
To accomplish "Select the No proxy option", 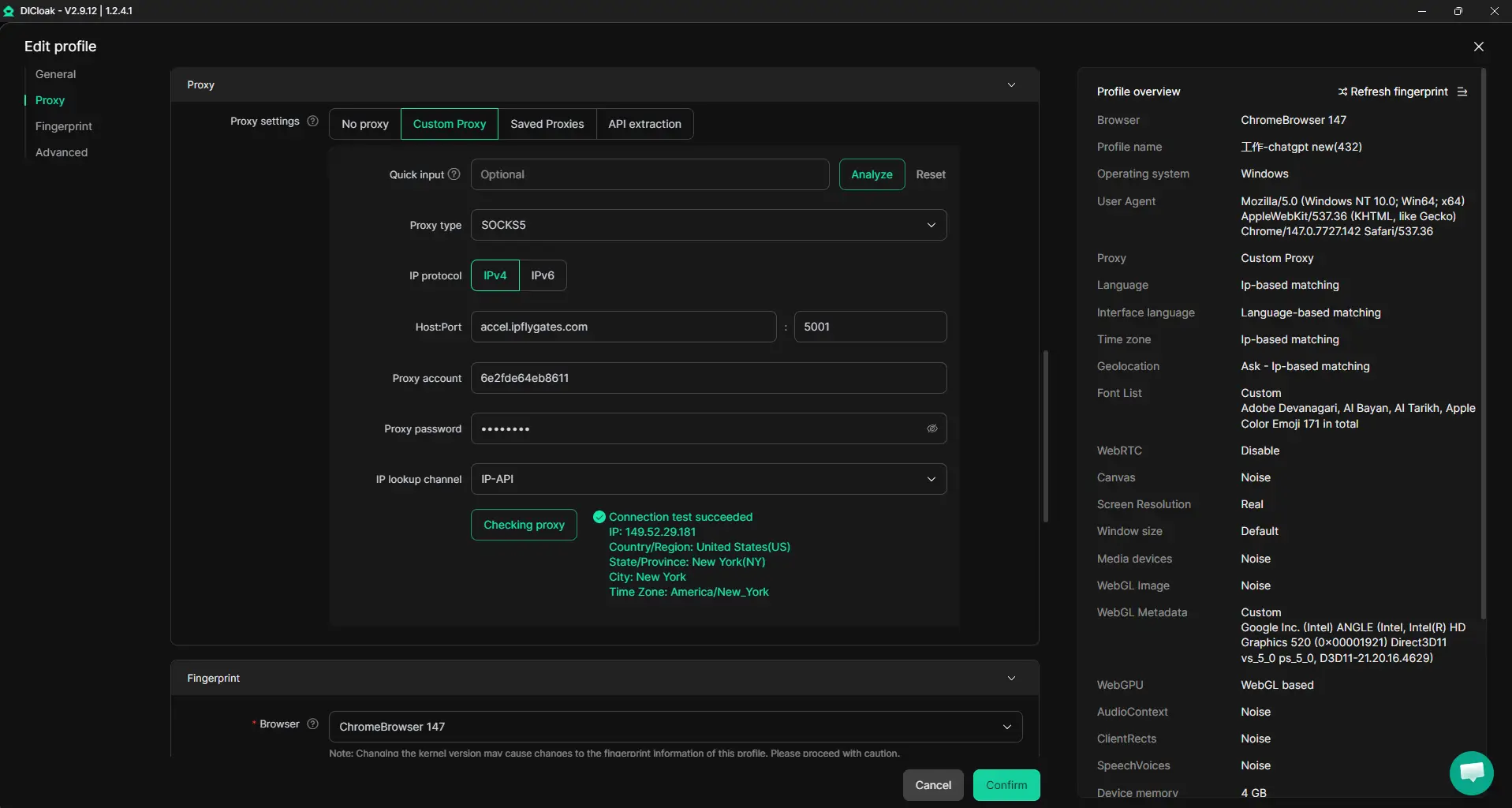I will (365, 124).
